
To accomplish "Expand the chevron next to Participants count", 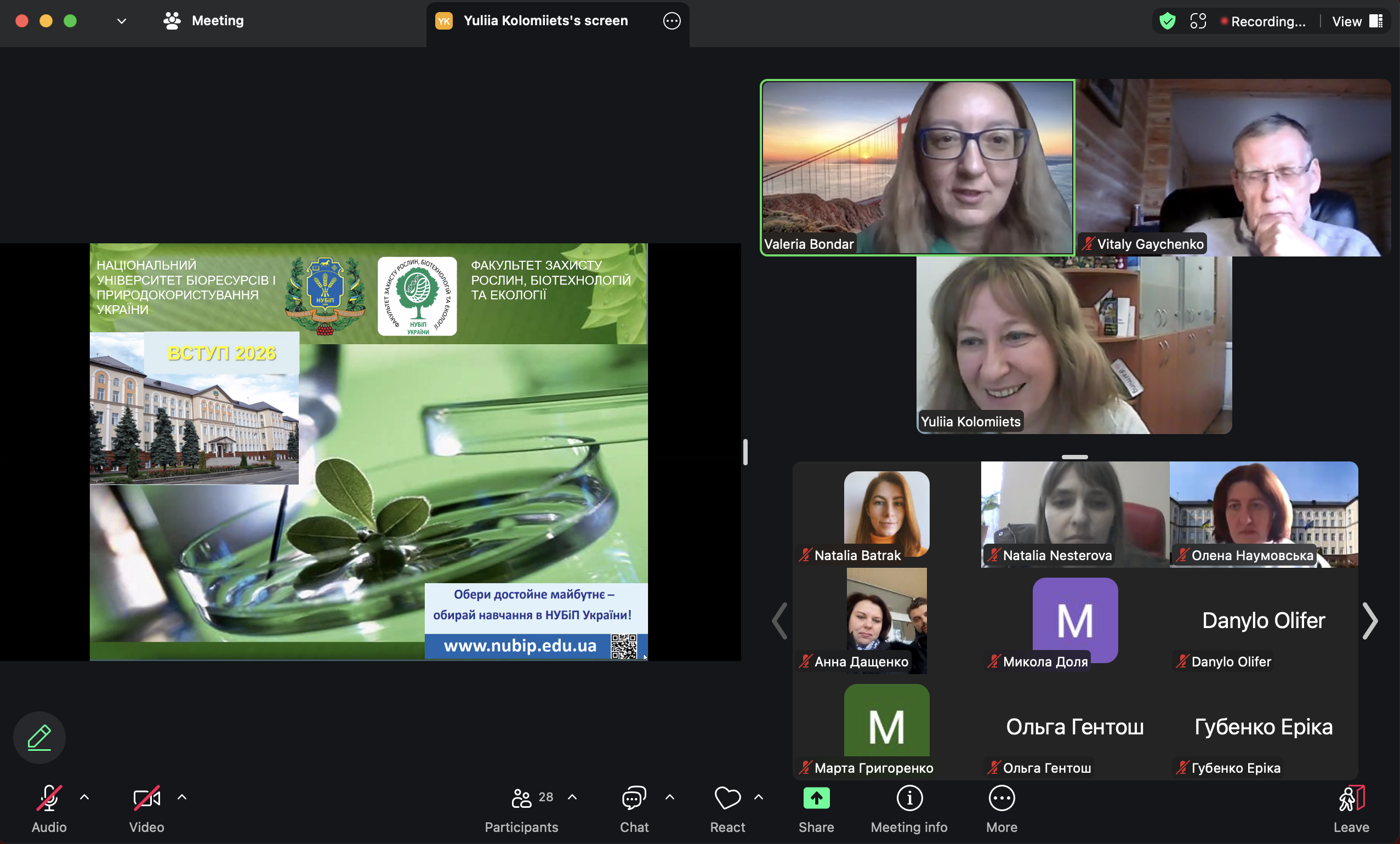I will [572, 797].
